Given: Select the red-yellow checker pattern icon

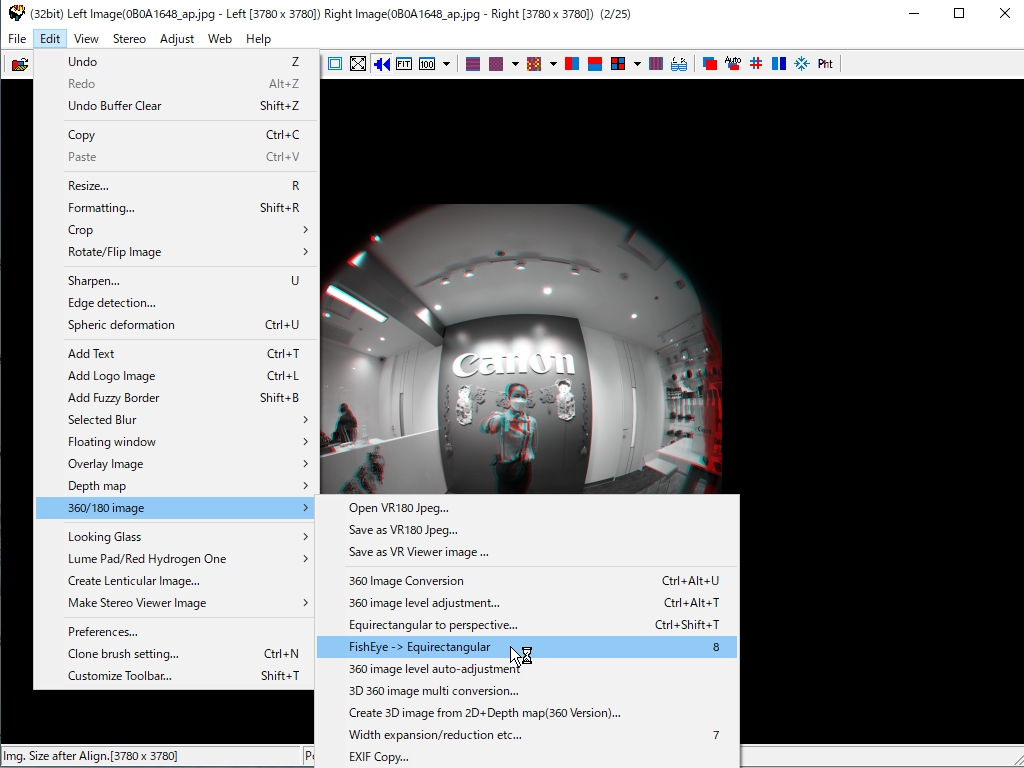Looking at the screenshot, I should [534, 64].
